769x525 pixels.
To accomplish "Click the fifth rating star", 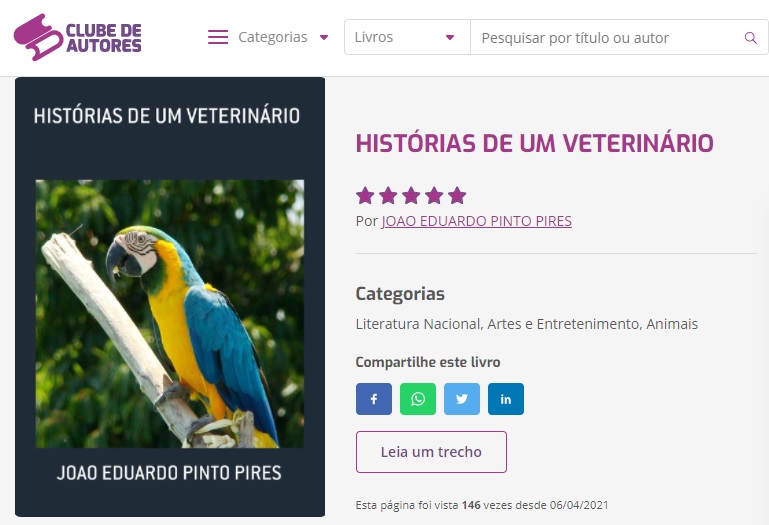I will click(x=457, y=195).
